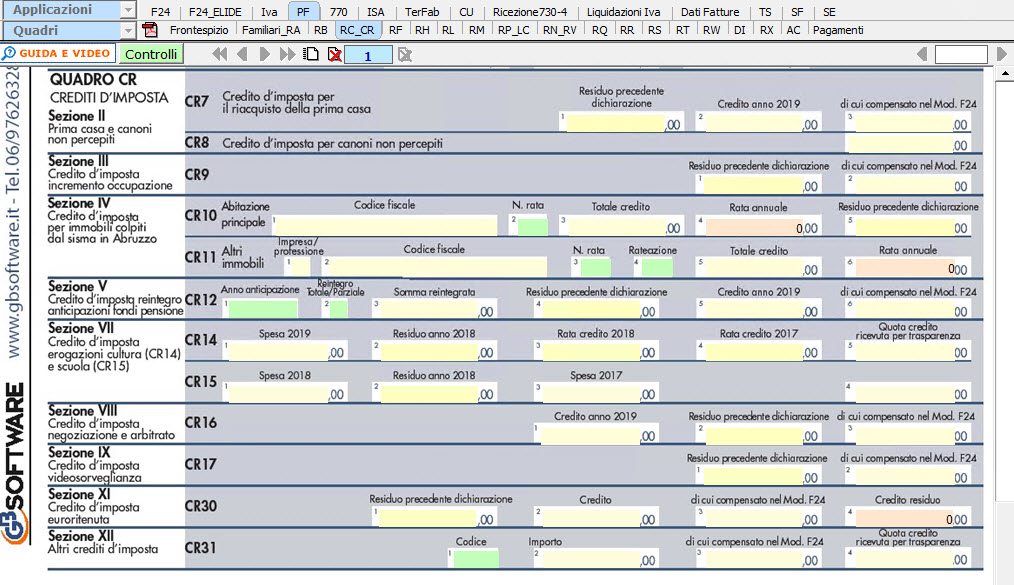
Task: Click the Controlli button
Action: pos(151,54)
